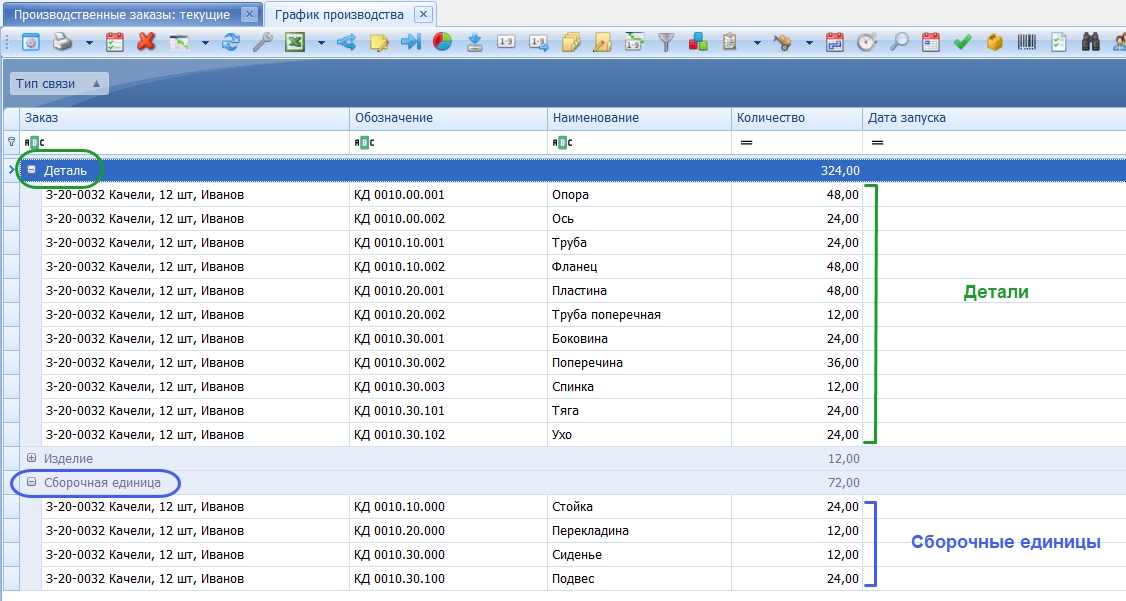This screenshot has width=1126, height=601.
Task: Click the colored cubes icon
Action: [x=698, y=42]
